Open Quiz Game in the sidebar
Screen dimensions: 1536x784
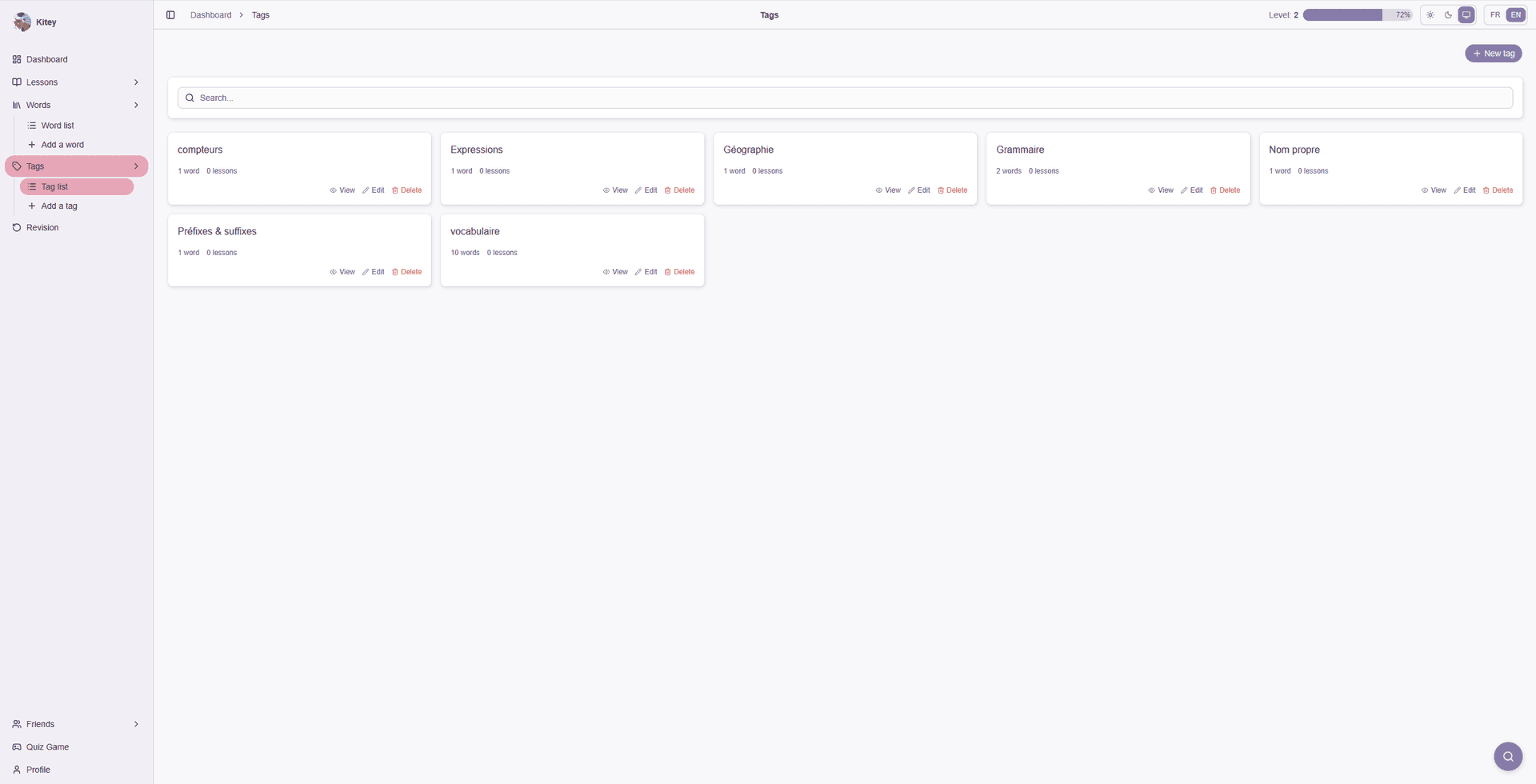pyautogui.click(x=76, y=747)
